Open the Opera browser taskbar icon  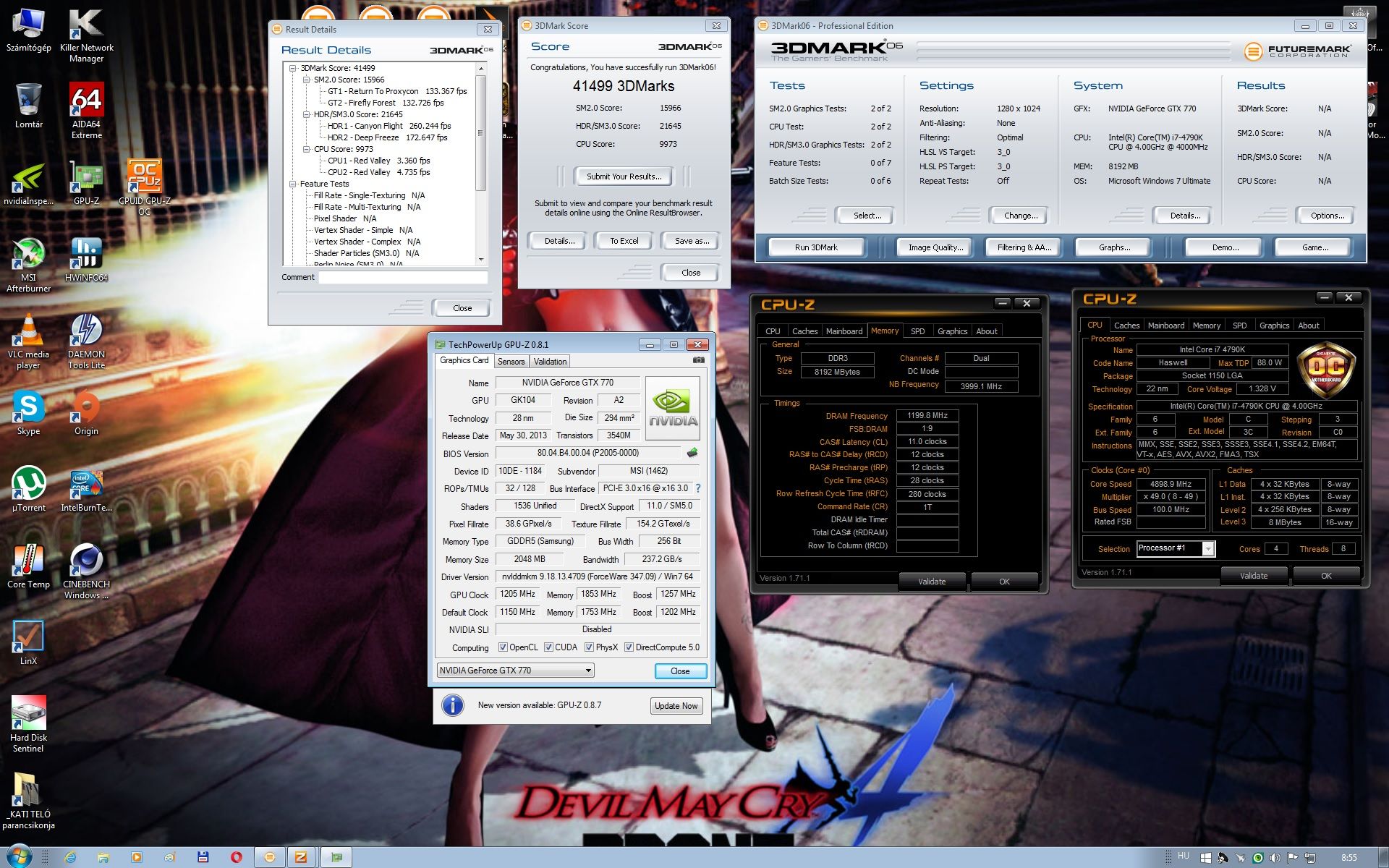click(237, 857)
